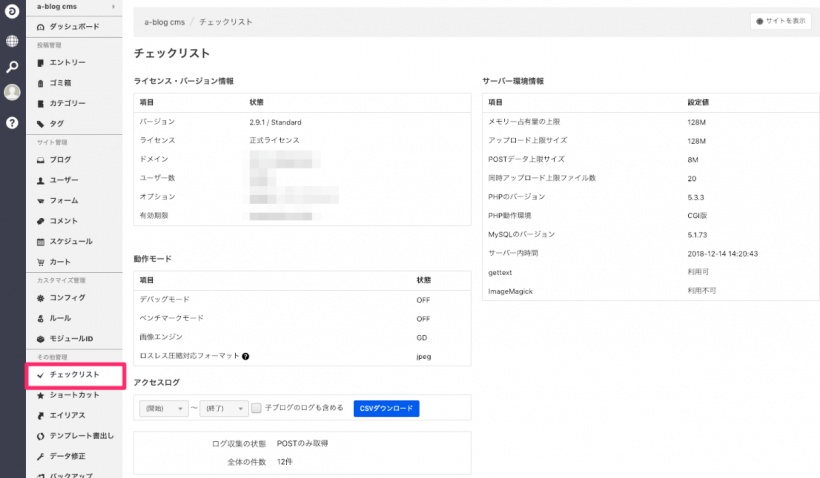The height and width of the screenshot is (478, 820).
Task: Open the (開始) start date dropdown
Action: [x=163, y=408]
